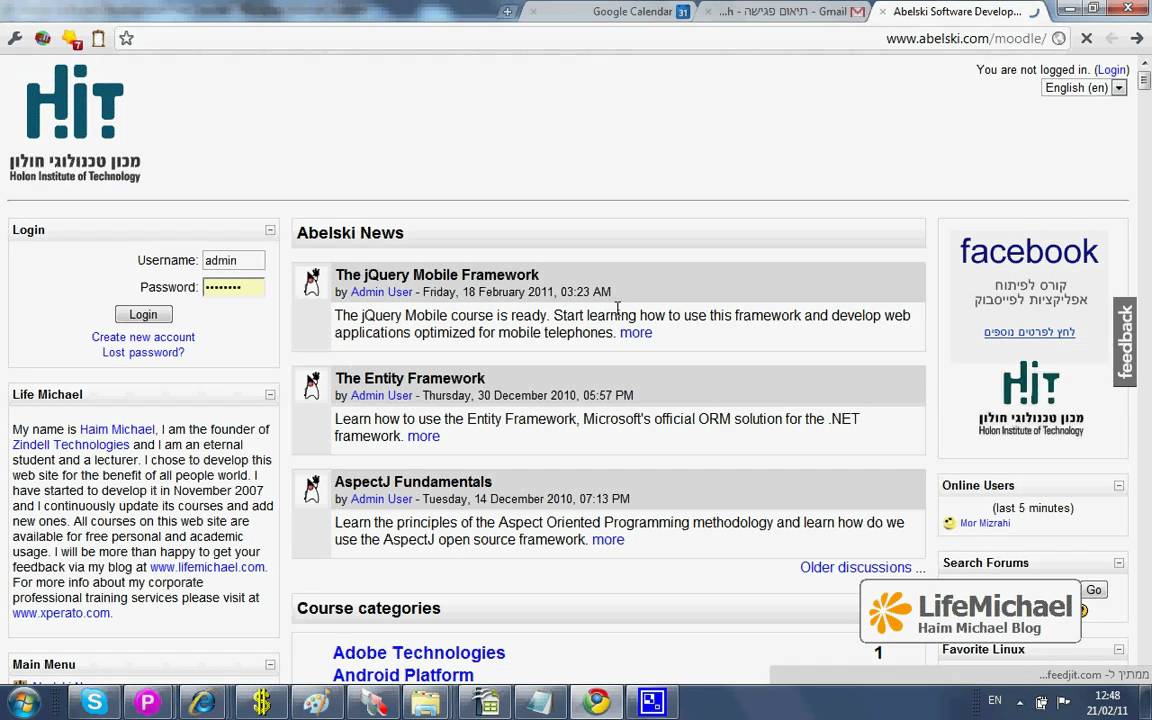1152x720 pixels.
Task: Collapse the Online Users block
Action: pos(1119,486)
